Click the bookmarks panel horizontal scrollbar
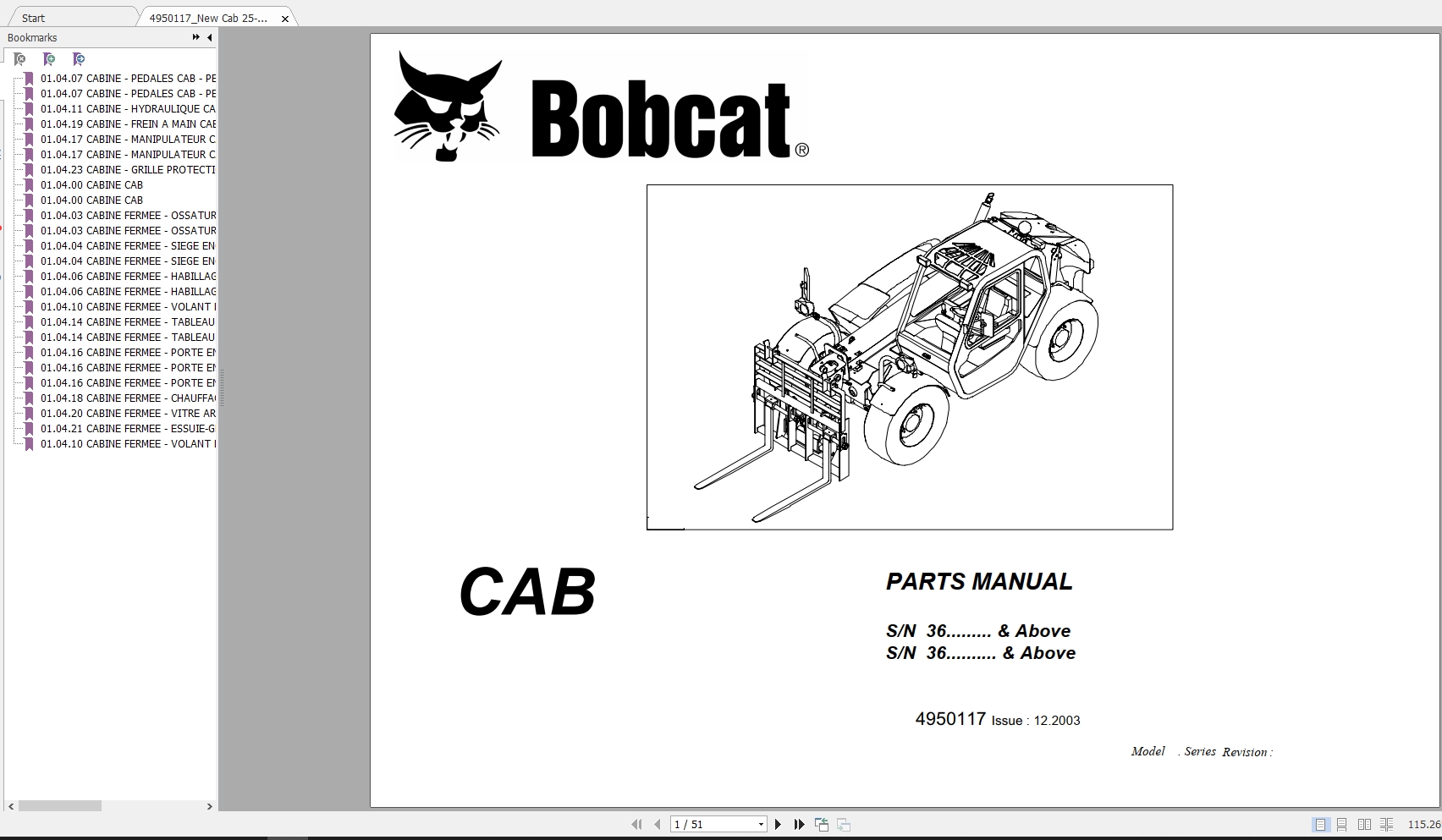 click(59, 806)
